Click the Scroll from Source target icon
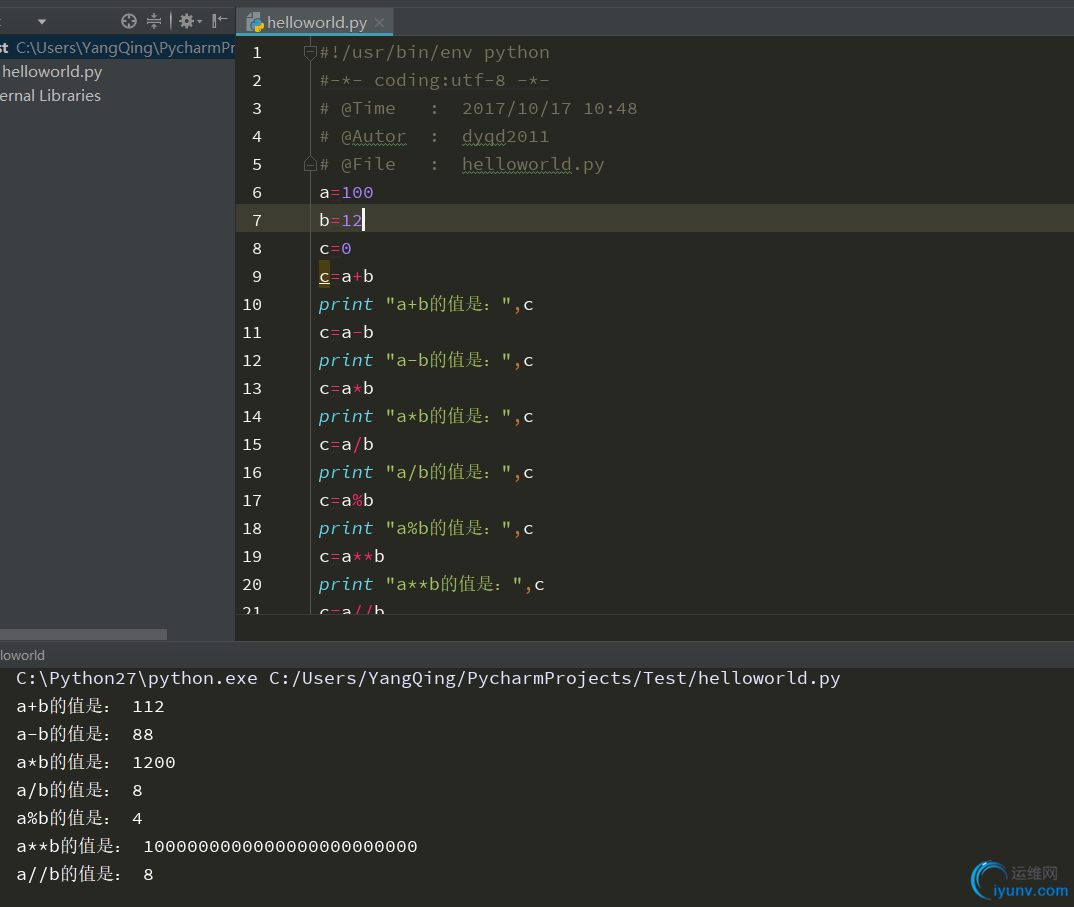The height and width of the screenshot is (907, 1074). (x=128, y=21)
